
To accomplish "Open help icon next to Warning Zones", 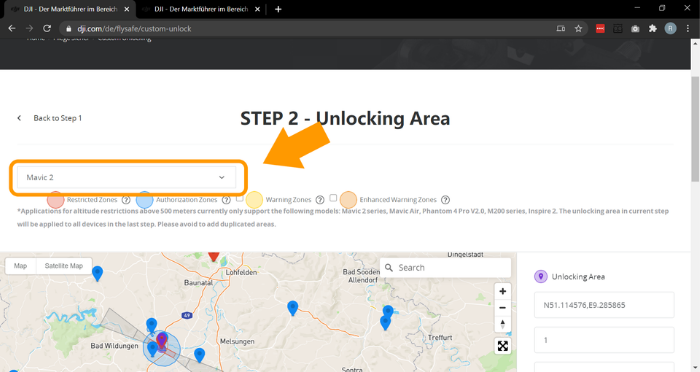I will [x=320, y=200].
